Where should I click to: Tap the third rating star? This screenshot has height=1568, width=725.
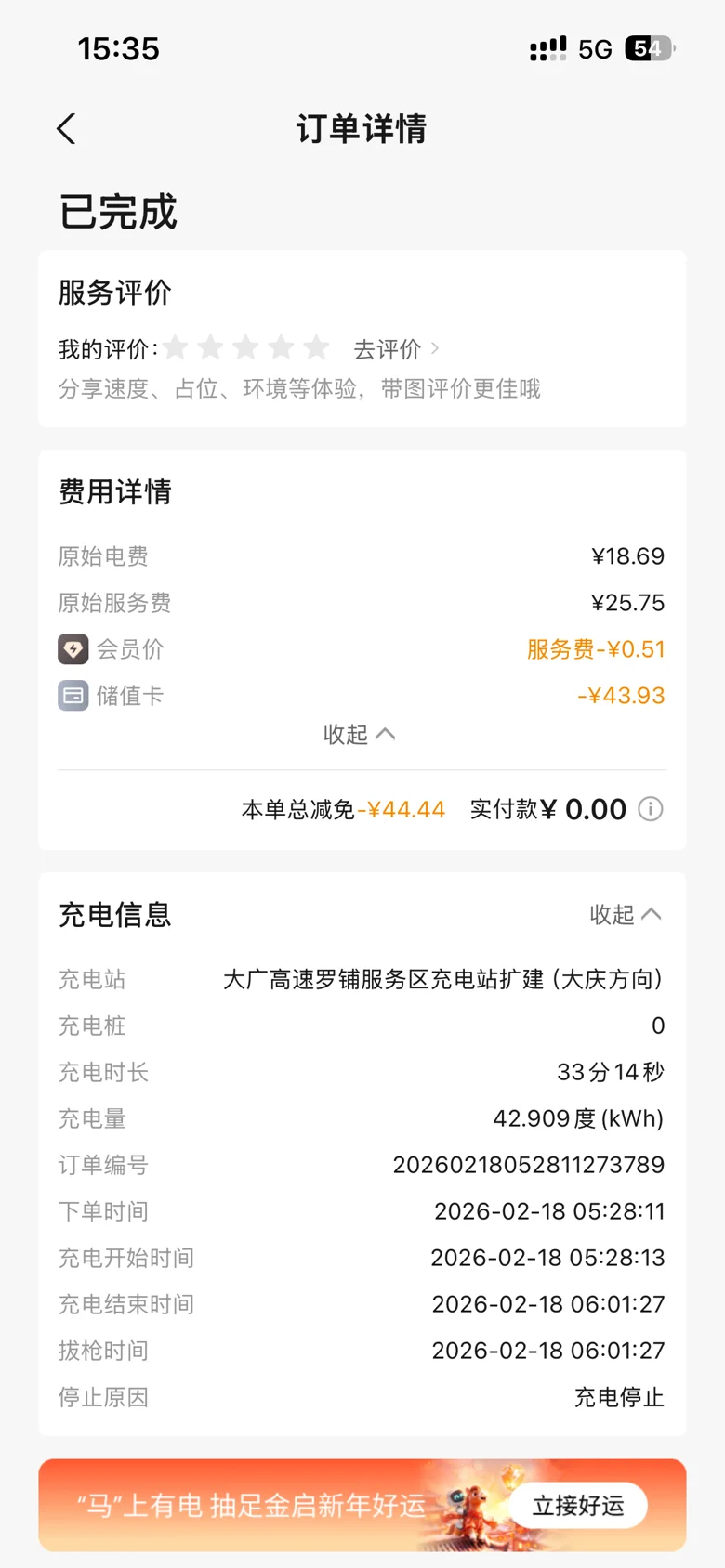tap(245, 348)
